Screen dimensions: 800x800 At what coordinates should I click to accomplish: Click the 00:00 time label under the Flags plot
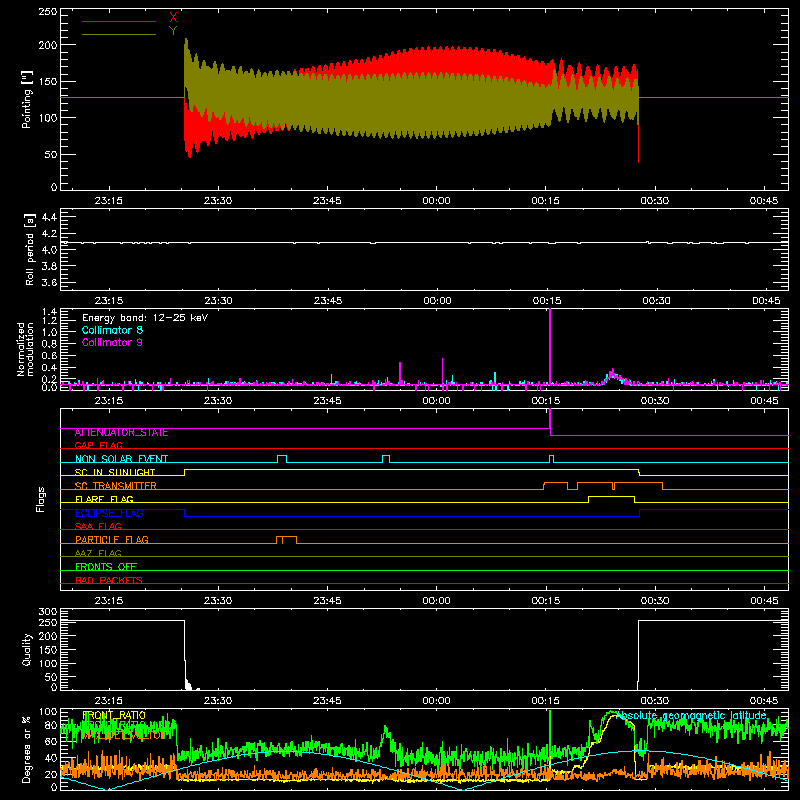(436, 601)
